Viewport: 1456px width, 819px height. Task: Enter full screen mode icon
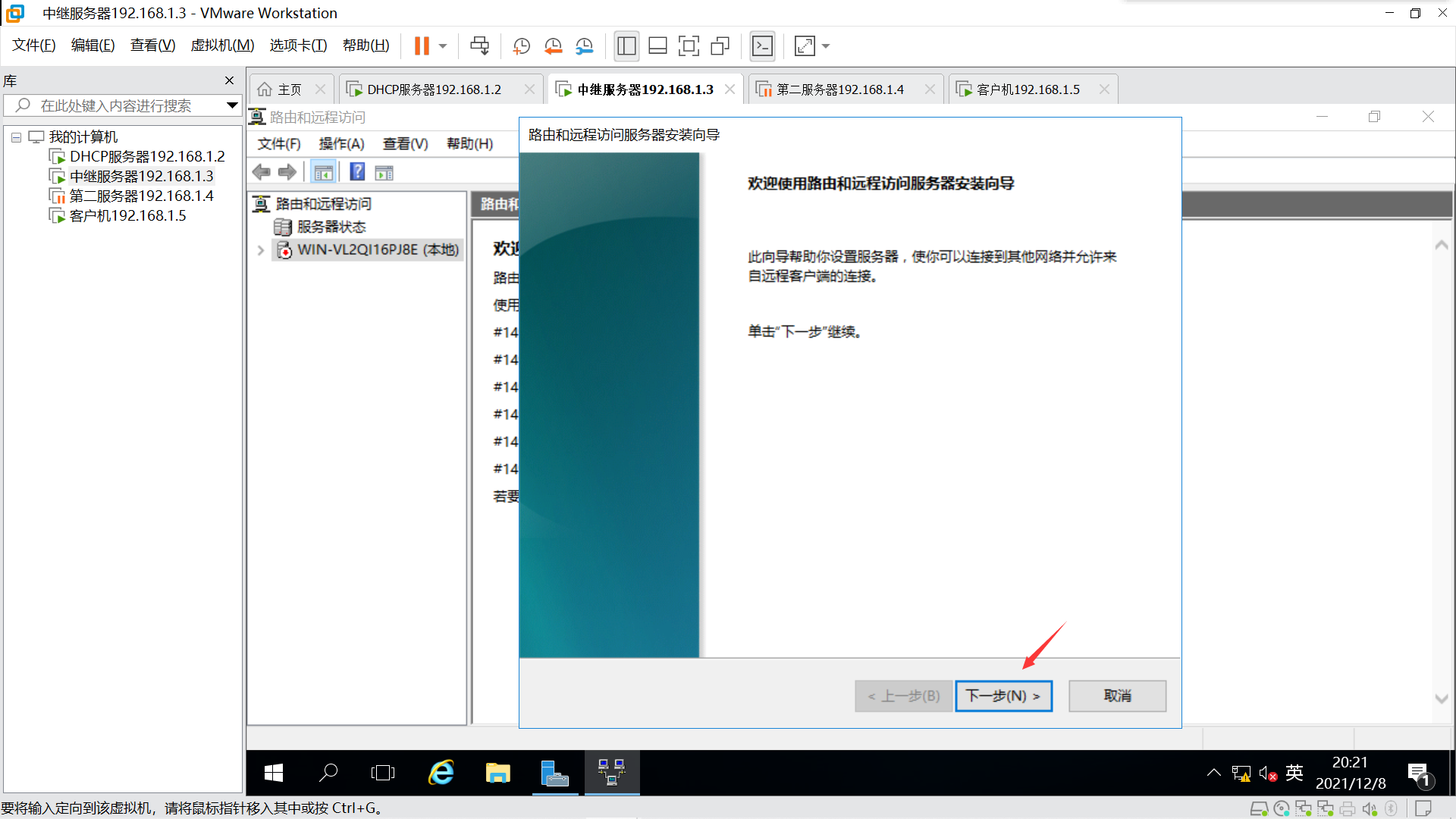689,46
